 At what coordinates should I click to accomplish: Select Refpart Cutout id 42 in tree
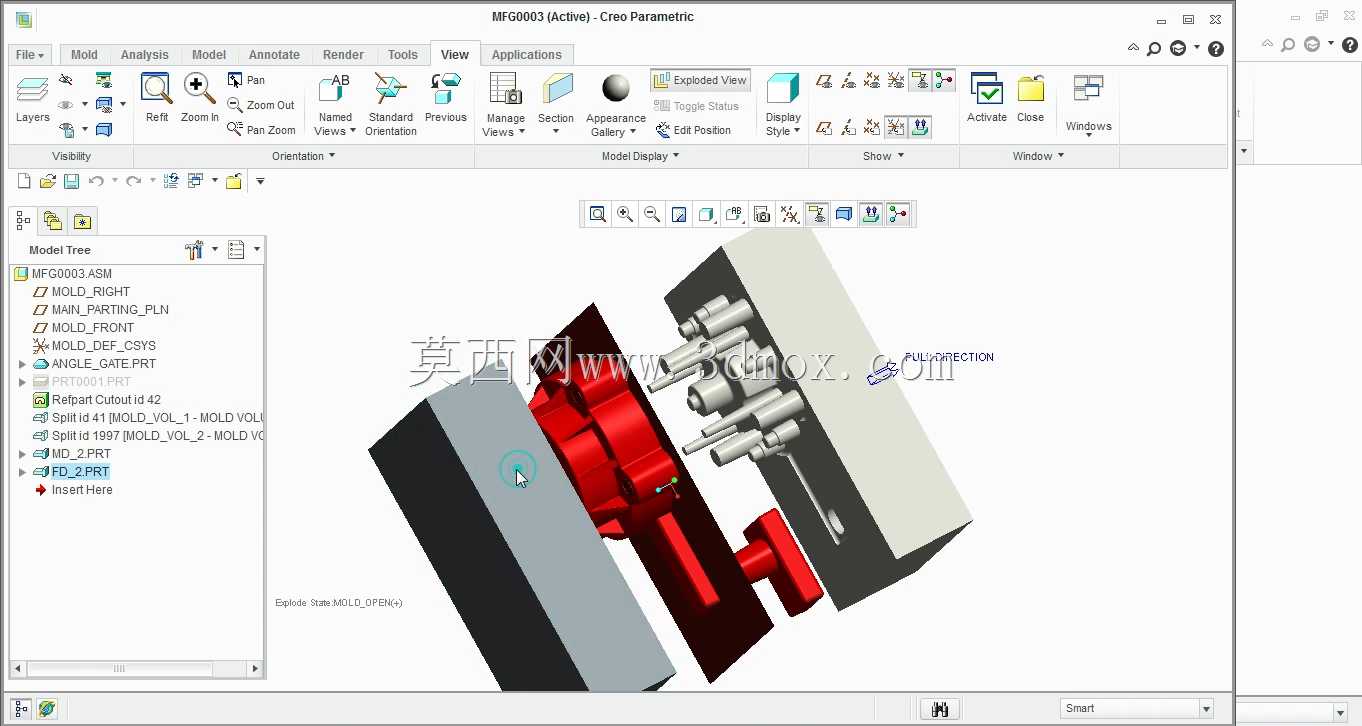106,400
